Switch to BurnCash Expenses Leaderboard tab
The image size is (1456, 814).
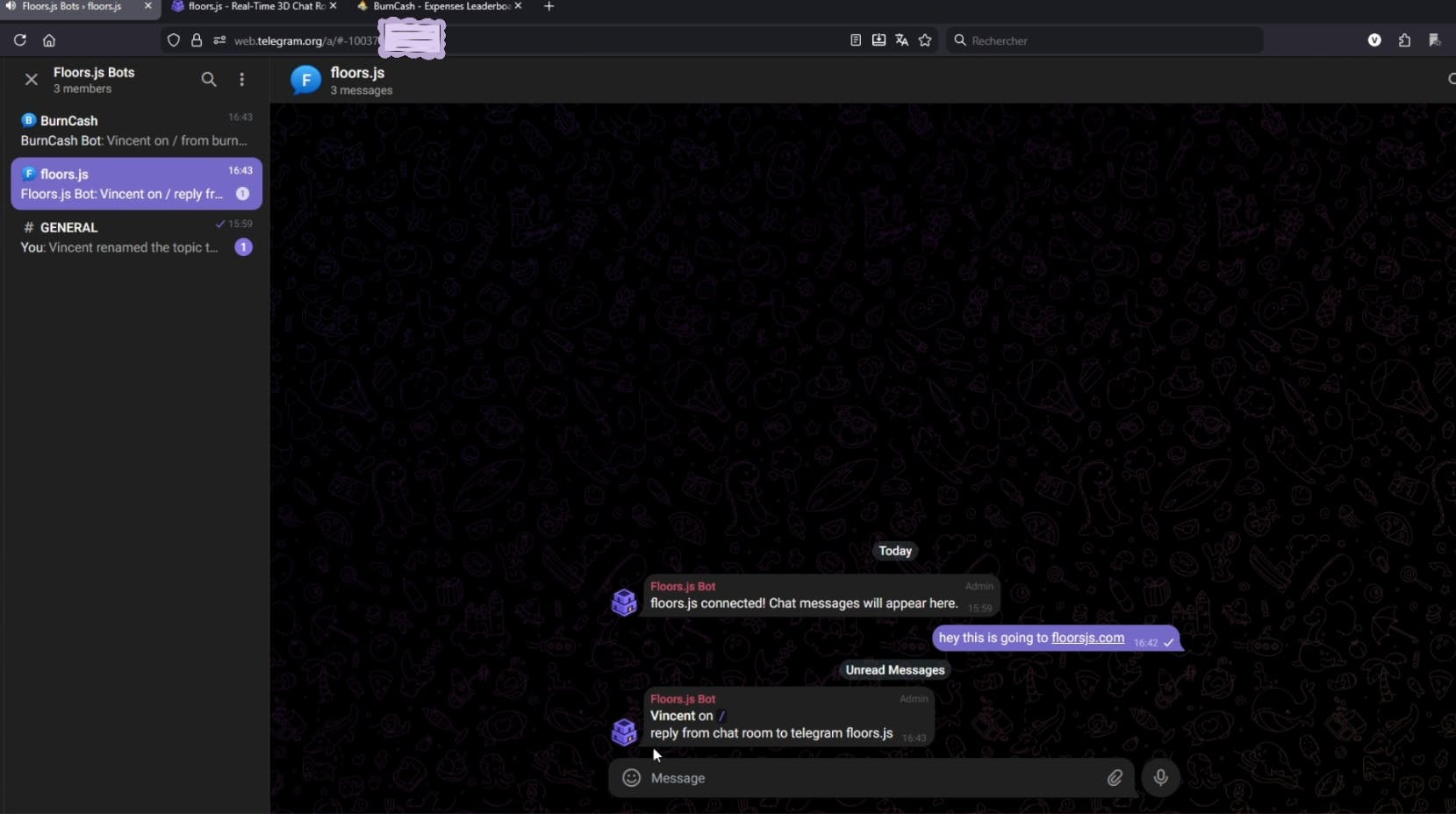[x=441, y=6]
